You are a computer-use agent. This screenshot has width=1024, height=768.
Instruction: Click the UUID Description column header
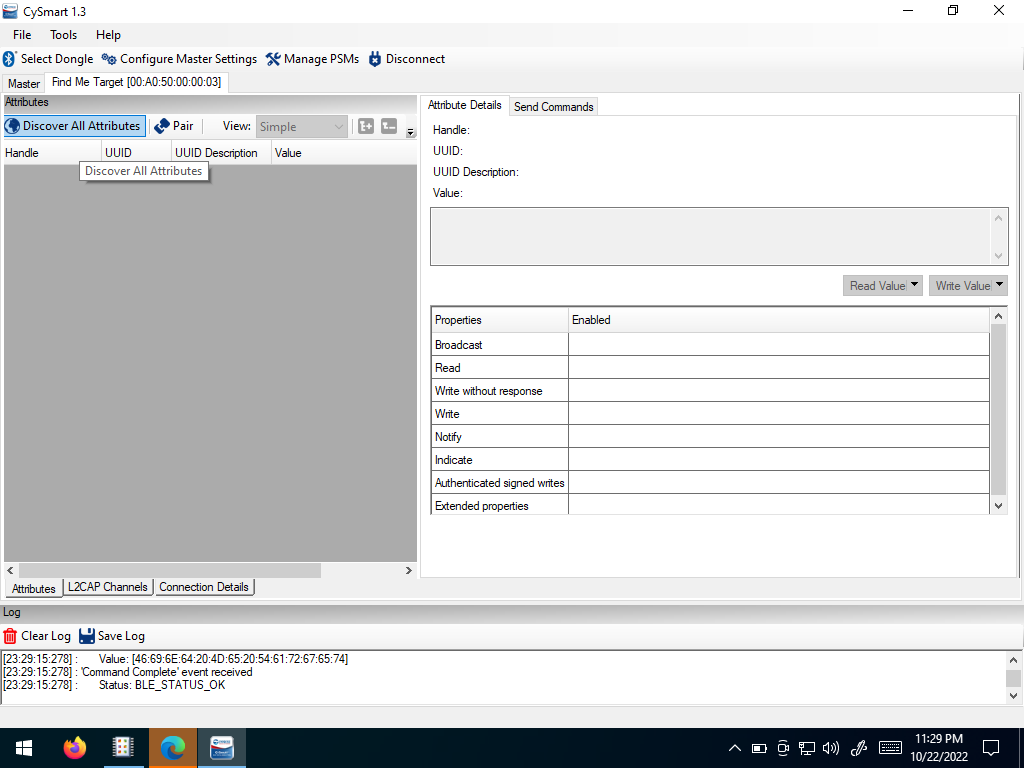coord(221,153)
